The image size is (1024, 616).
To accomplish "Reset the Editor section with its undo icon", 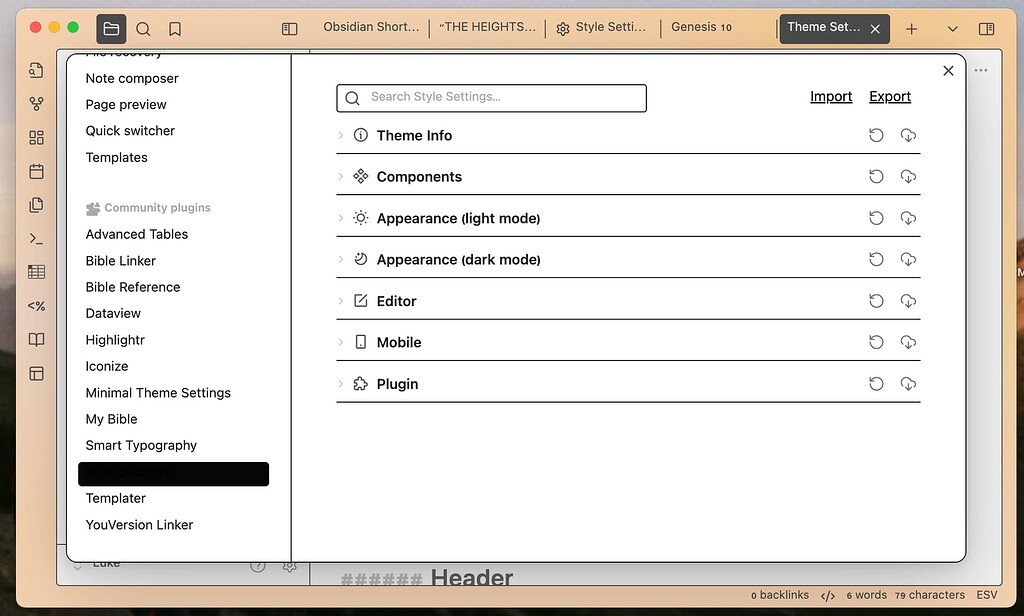I will click(876, 300).
